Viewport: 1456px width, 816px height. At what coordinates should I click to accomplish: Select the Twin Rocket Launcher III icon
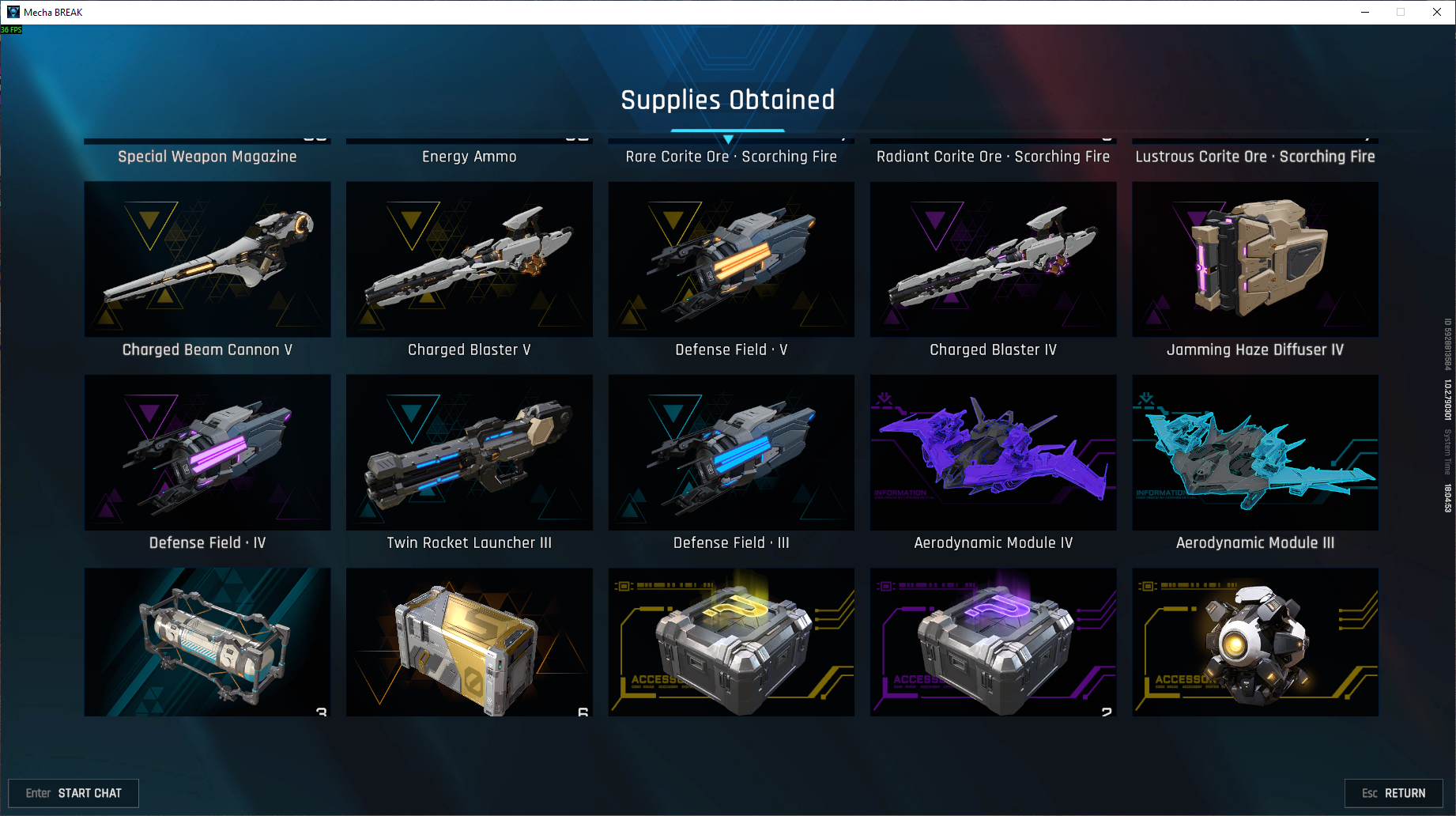coord(469,452)
